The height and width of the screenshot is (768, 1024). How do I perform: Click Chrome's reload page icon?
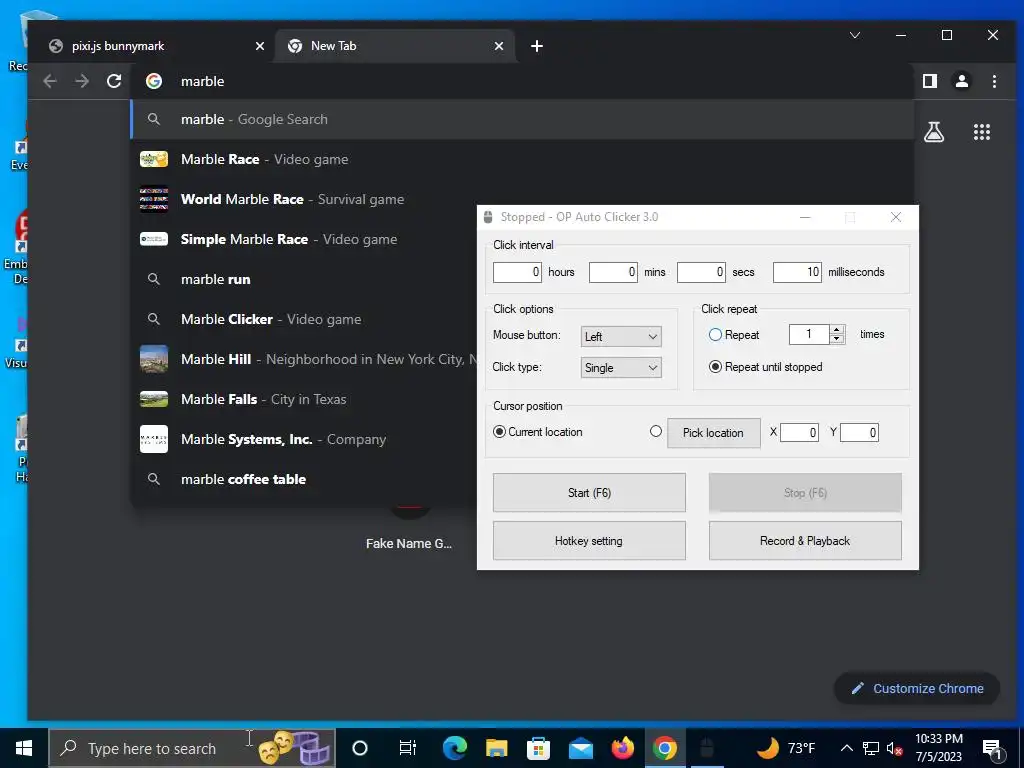[114, 81]
